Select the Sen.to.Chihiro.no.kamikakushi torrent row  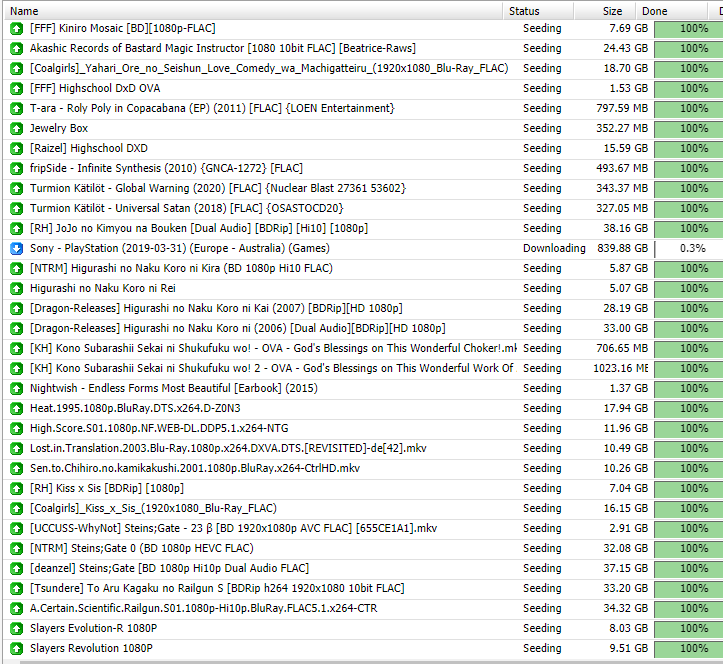click(x=194, y=468)
